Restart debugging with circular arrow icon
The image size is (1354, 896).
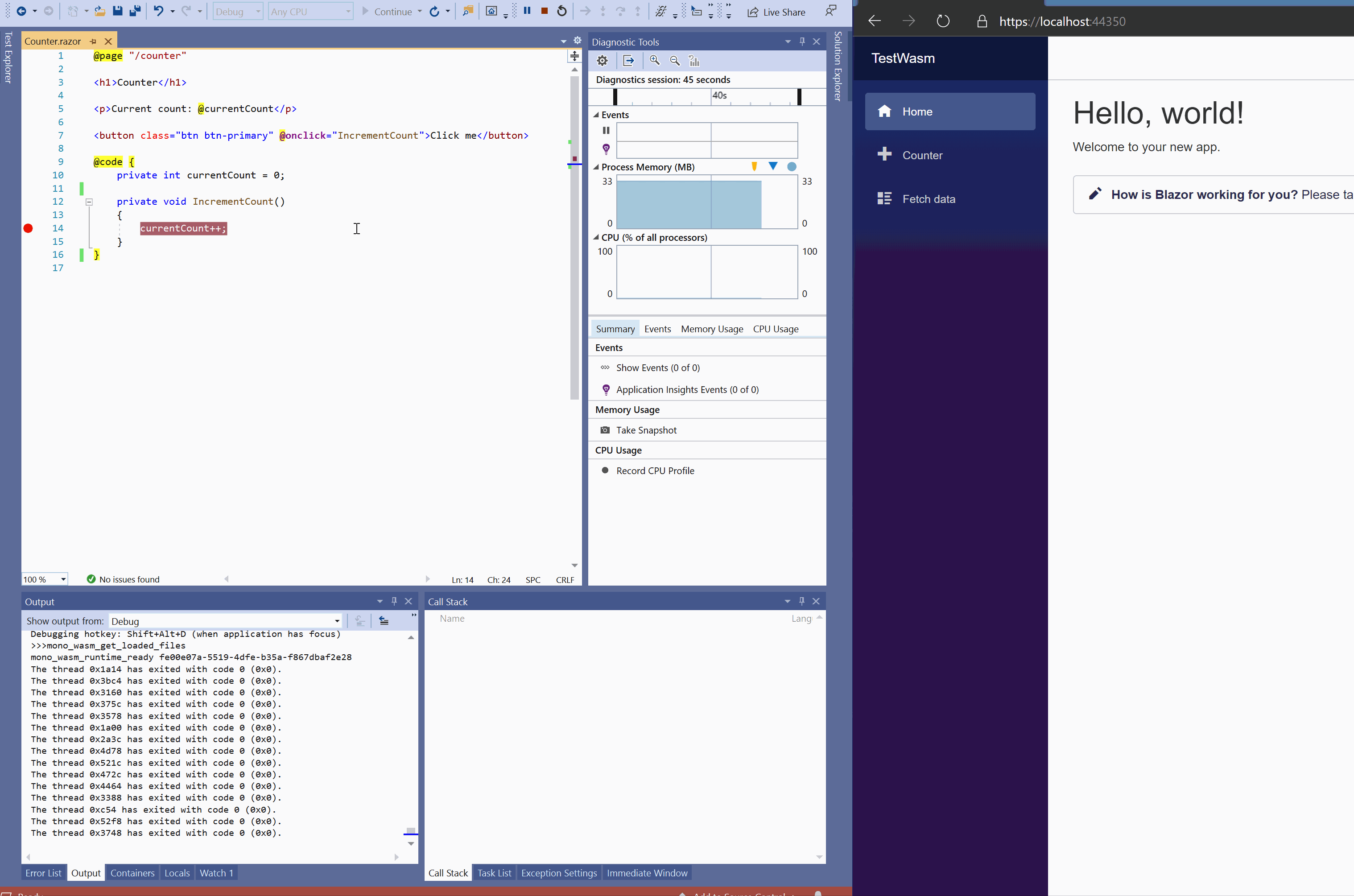(562, 11)
